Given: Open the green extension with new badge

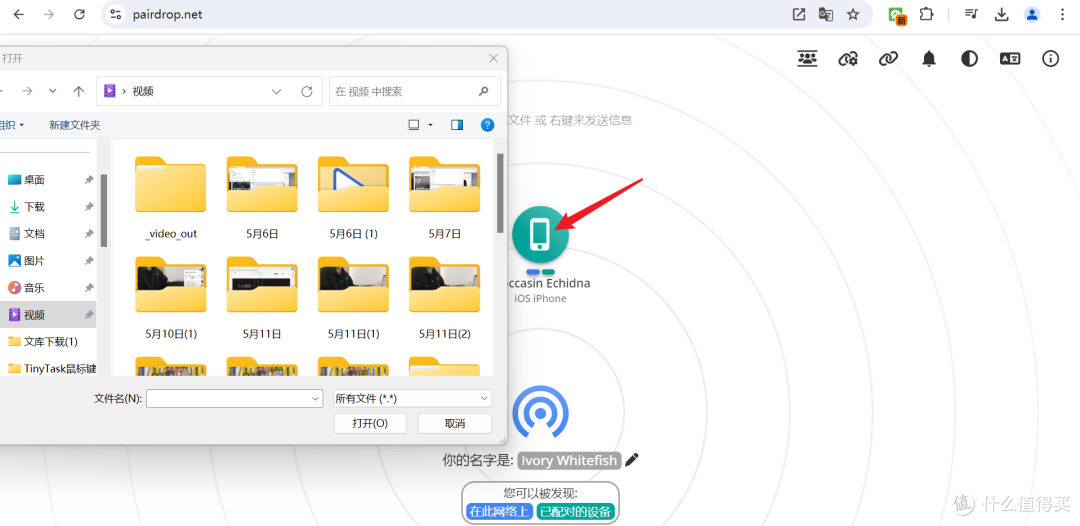Looking at the screenshot, I should pyautogui.click(x=896, y=15).
